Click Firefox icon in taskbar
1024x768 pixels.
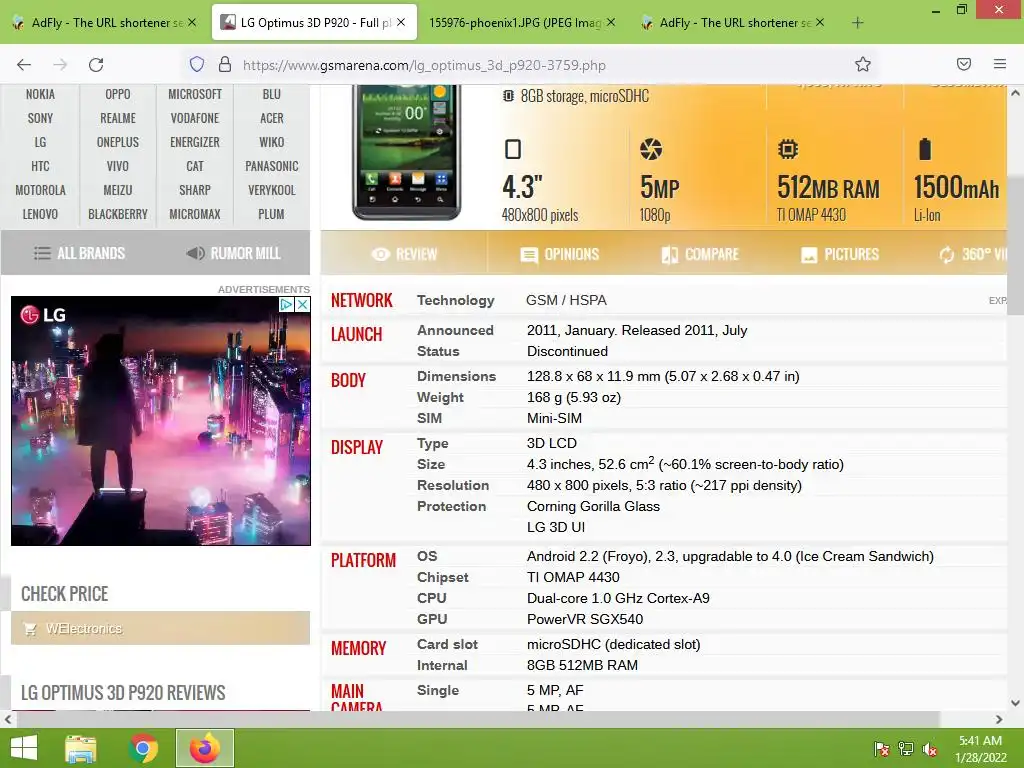[205, 748]
